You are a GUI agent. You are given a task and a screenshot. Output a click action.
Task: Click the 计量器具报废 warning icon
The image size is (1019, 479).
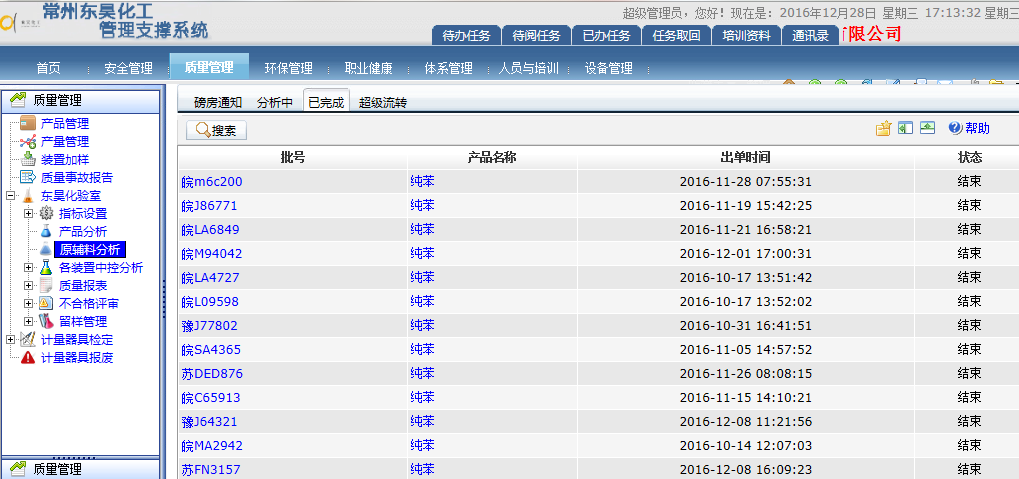pyautogui.click(x=28, y=358)
